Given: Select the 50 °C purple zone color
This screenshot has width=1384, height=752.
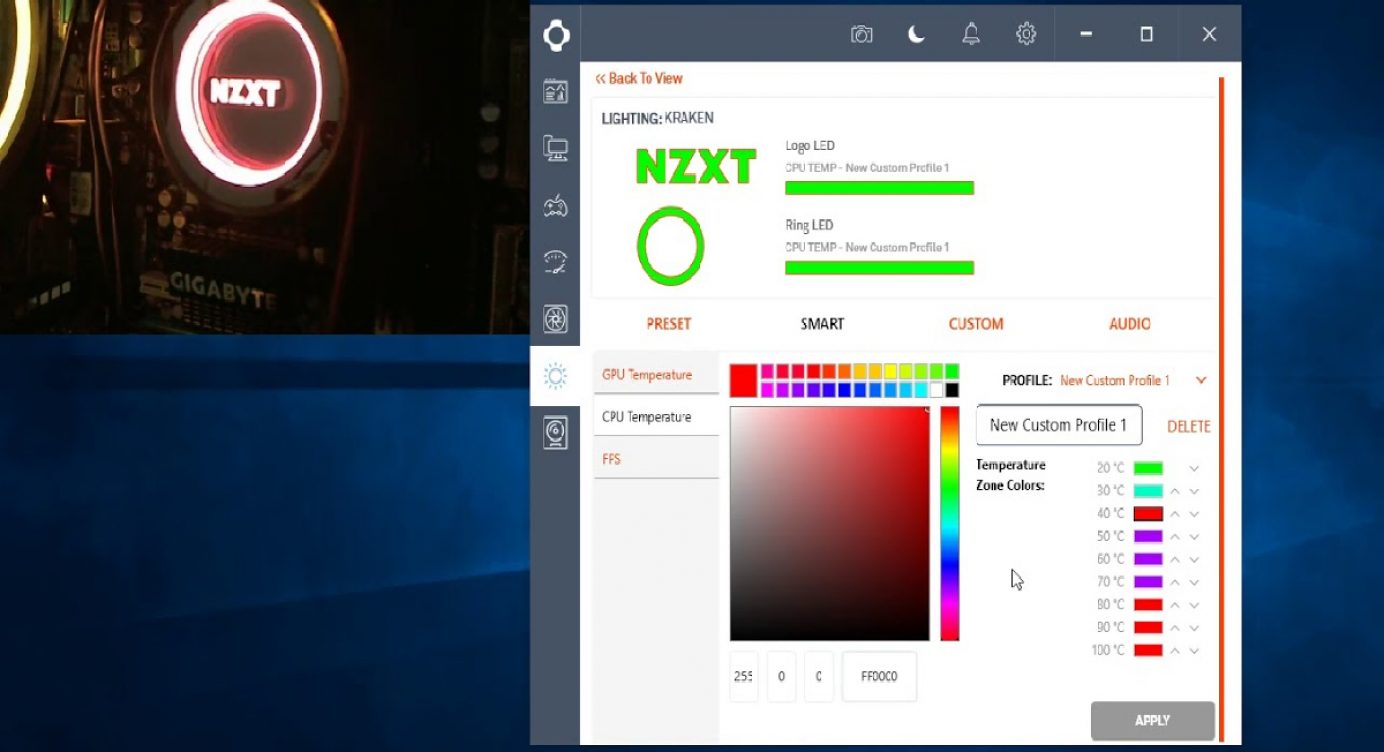Looking at the screenshot, I should tap(1148, 536).
